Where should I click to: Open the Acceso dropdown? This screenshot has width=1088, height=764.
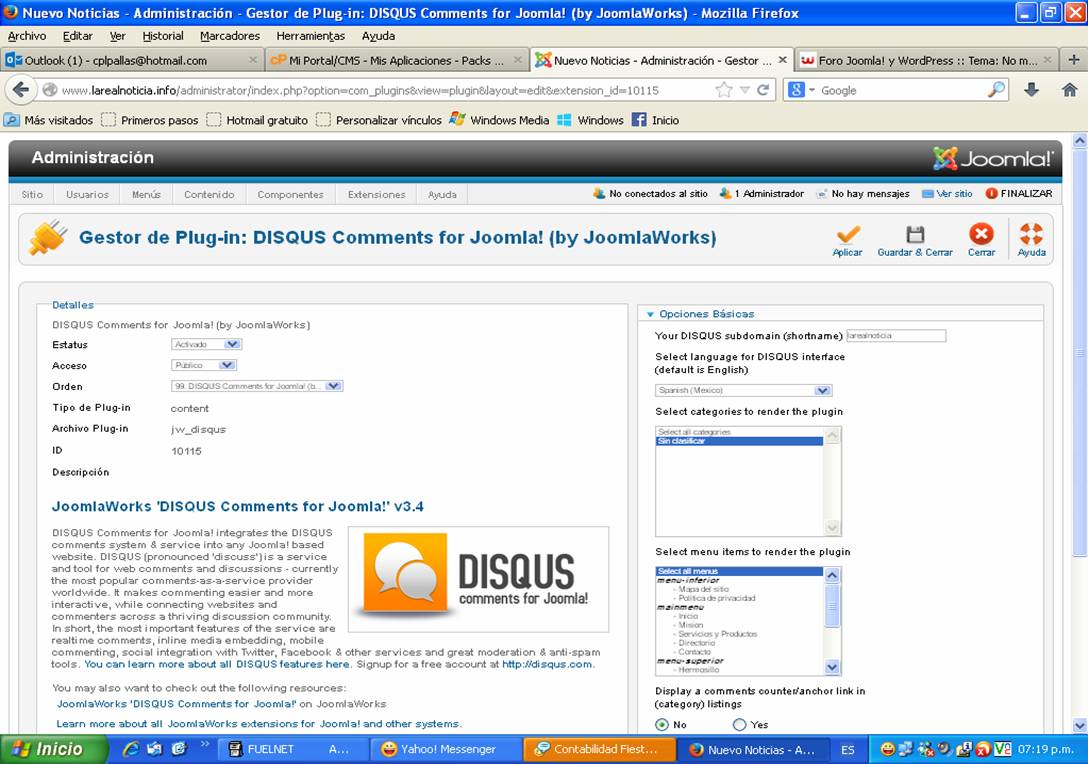(x=203, y=365)
